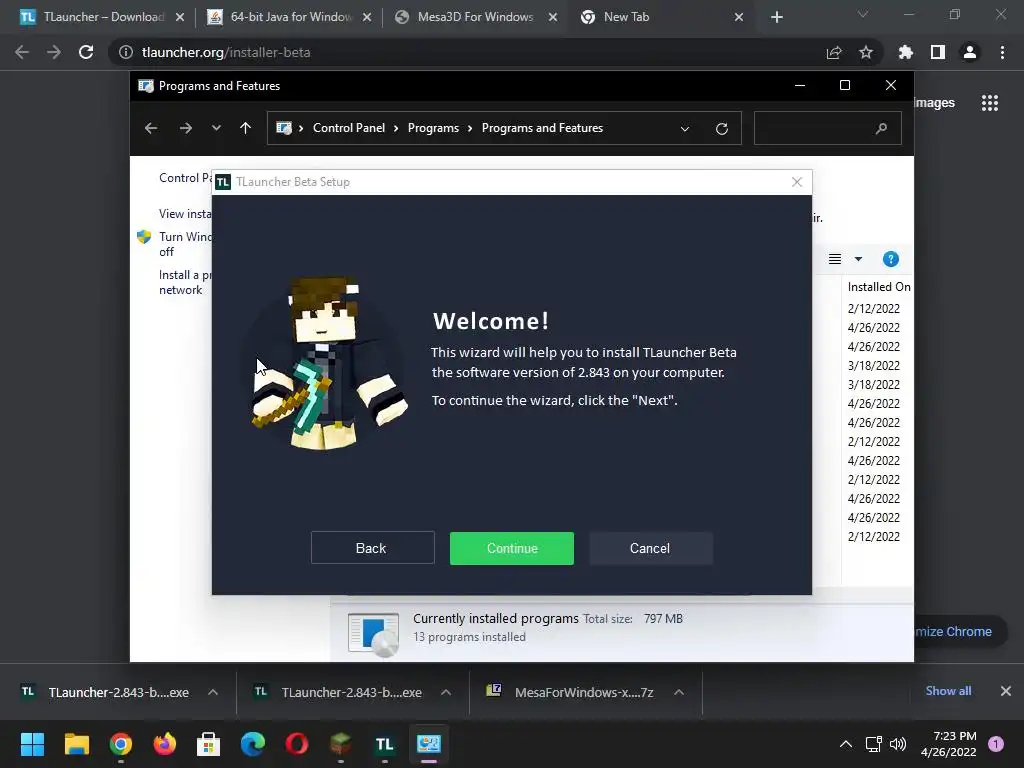Sort by Installed On column header
Screen dimensions: 1024x768
878,287
